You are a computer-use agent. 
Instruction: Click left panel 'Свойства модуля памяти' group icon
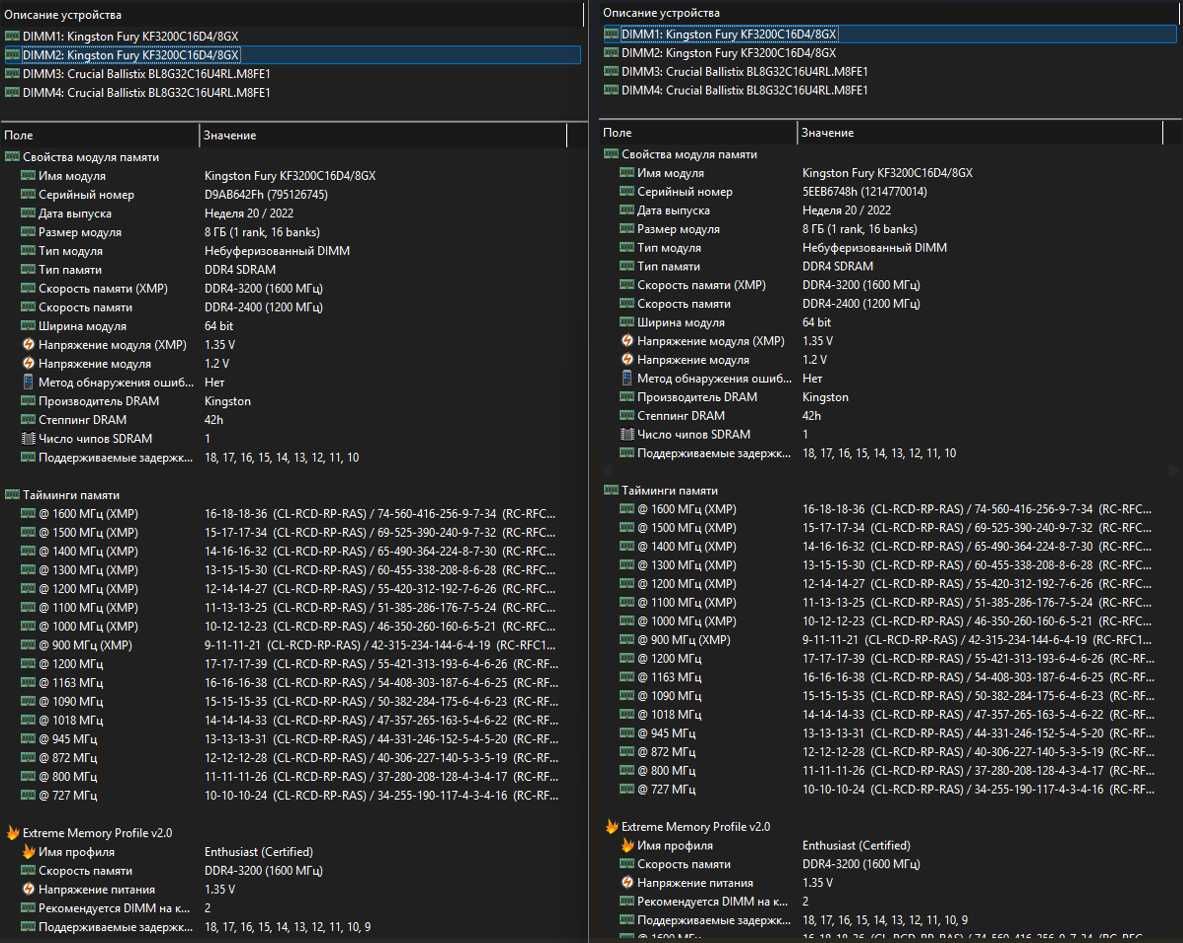pos(12,157)
